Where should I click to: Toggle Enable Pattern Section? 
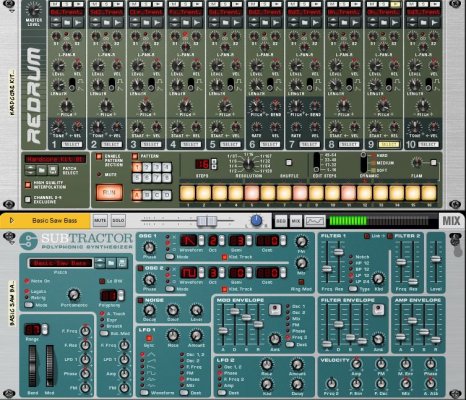99,156
